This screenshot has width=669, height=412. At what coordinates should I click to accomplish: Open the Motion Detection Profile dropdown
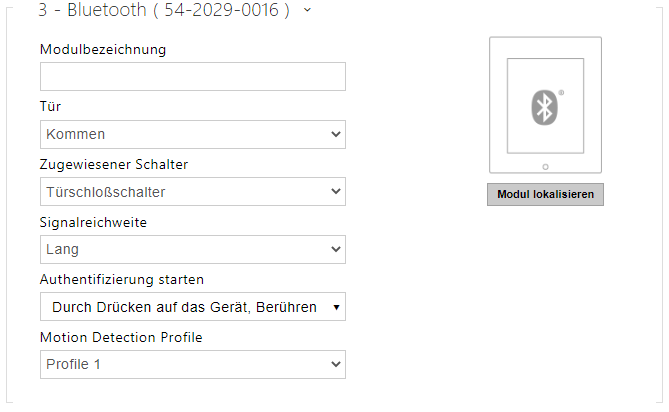coord(193,364)
